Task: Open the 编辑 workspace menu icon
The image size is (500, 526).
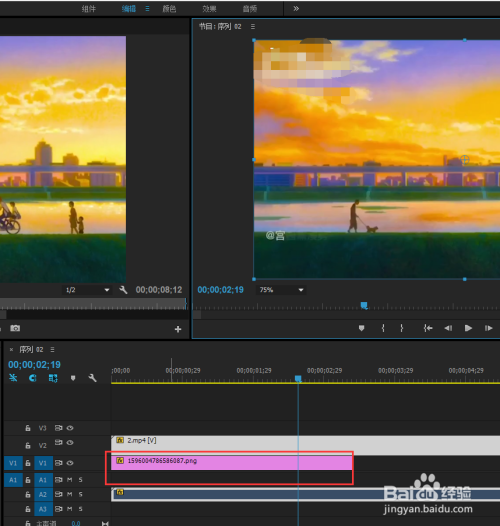Action: pyautogui.click(x=147, y=9)
